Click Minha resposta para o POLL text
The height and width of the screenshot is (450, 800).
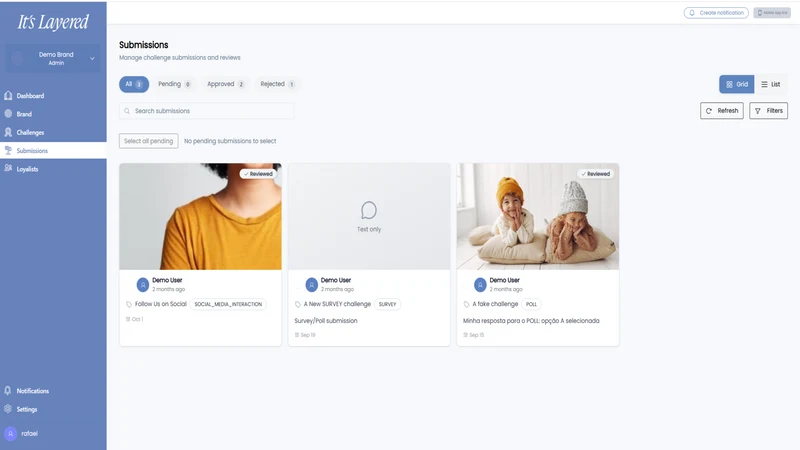tap(531, 321)
